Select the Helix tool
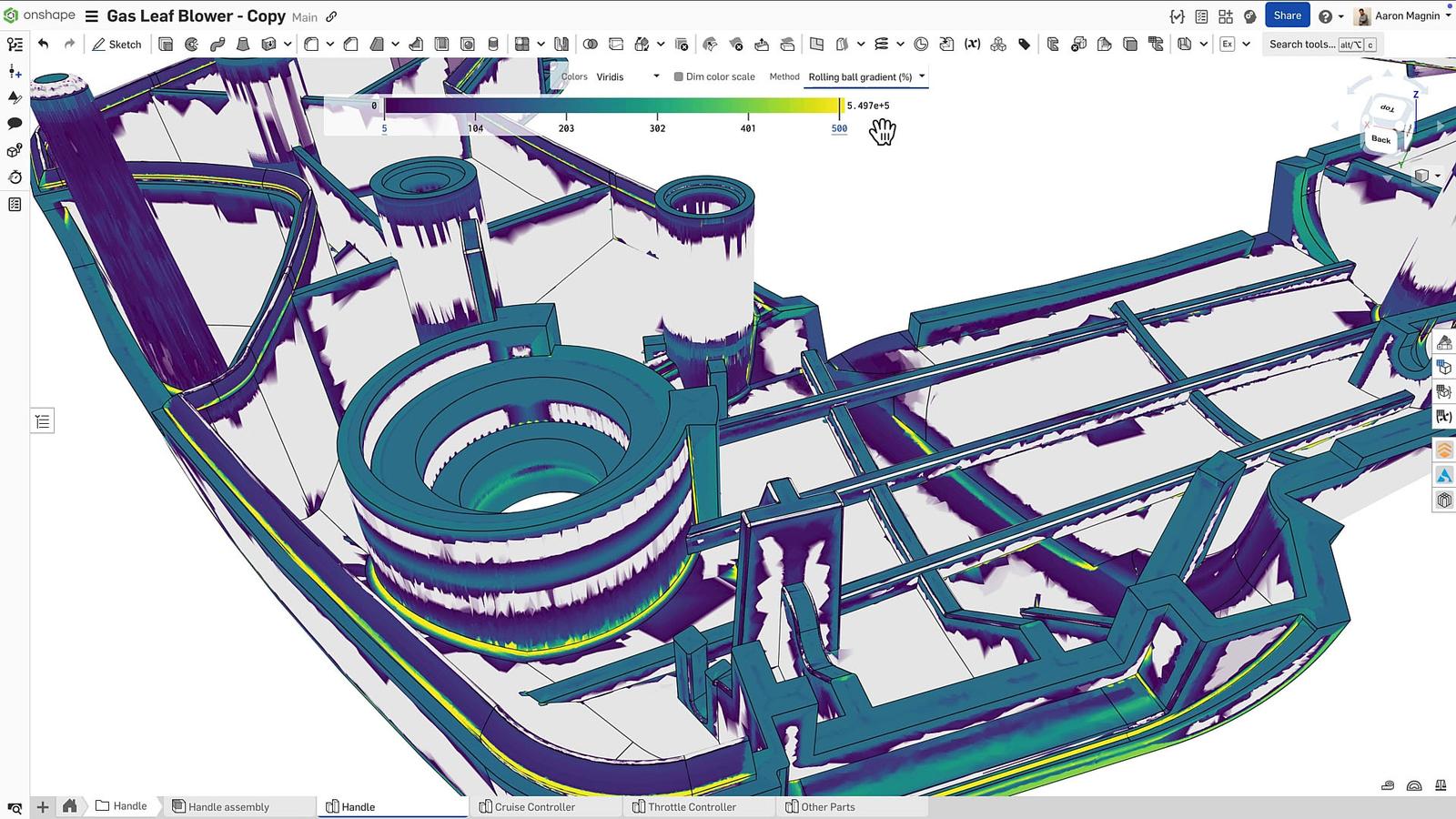This screenshot has height=819, width=1456. tap(882, 44)
